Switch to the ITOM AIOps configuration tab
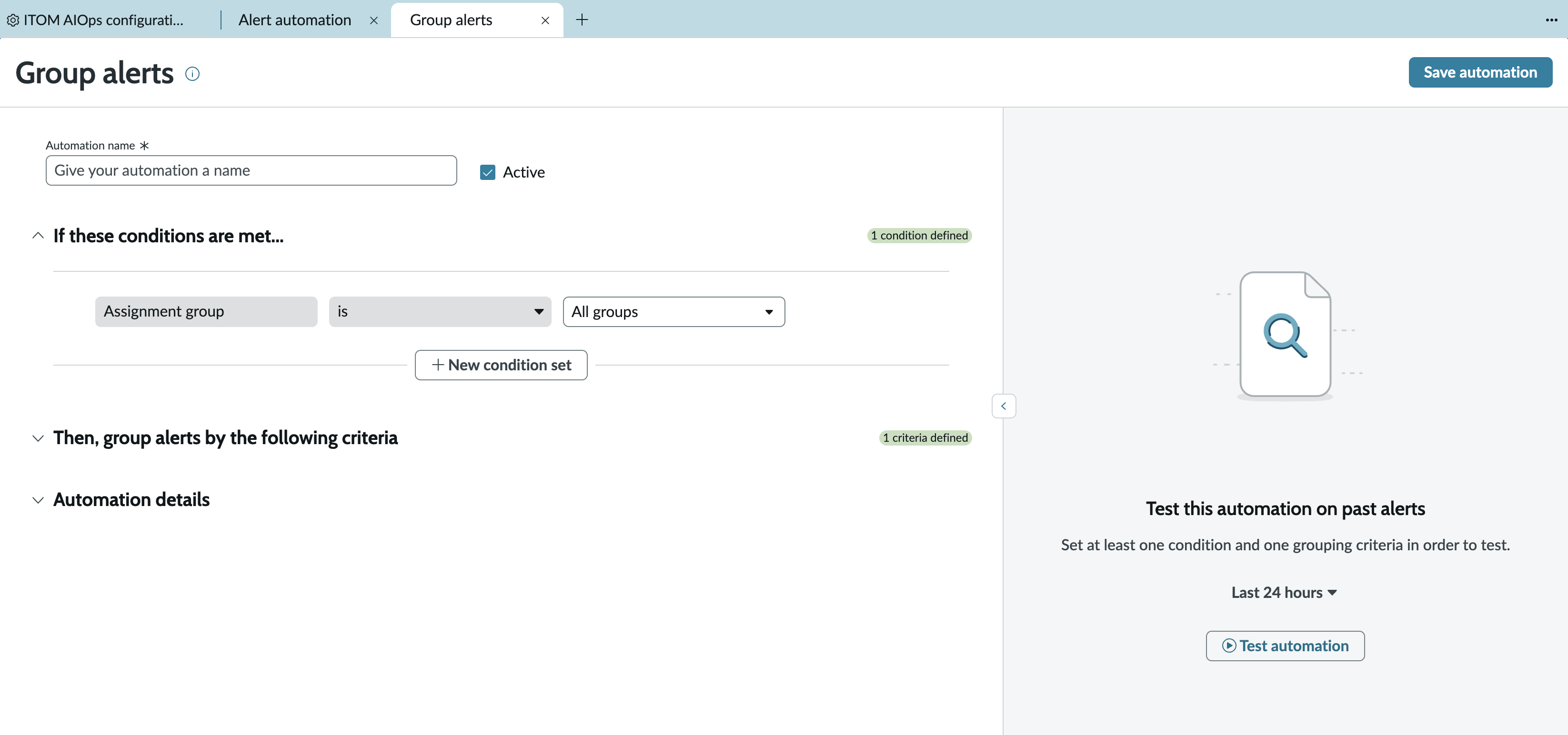 [x=103, y=20]
